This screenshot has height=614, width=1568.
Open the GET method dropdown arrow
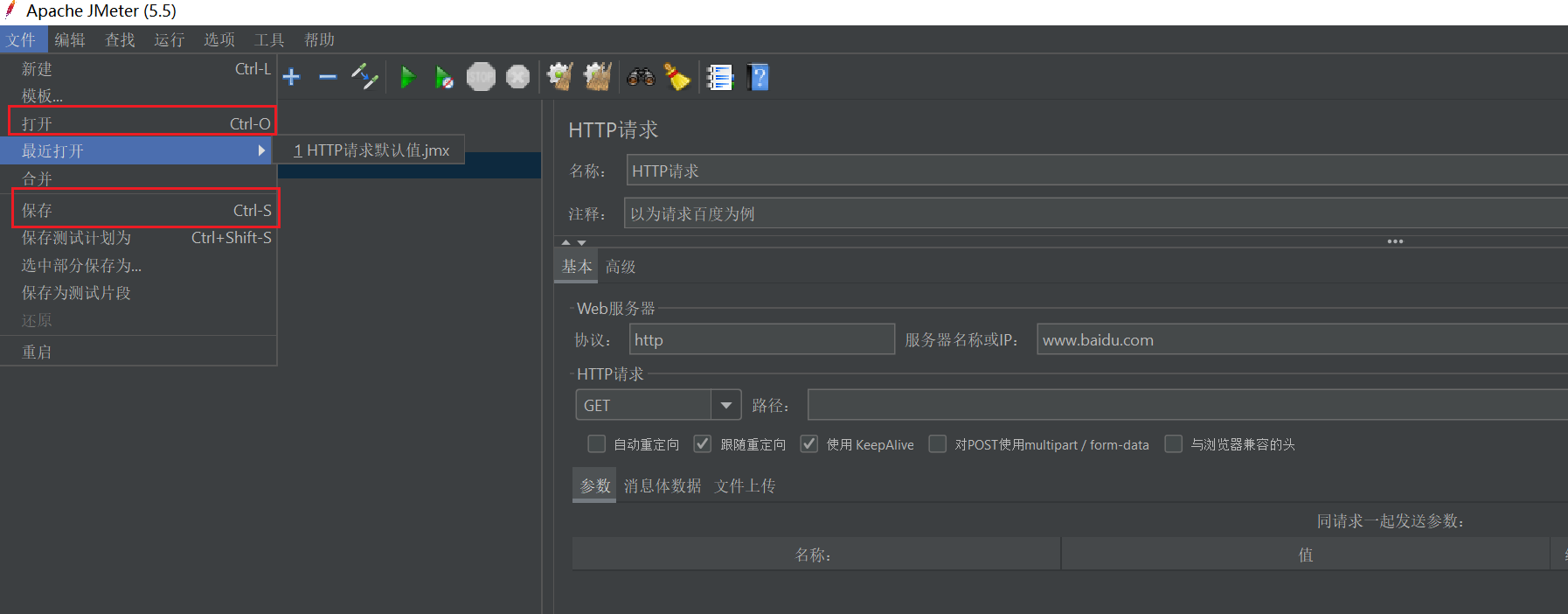coord(726,405)
